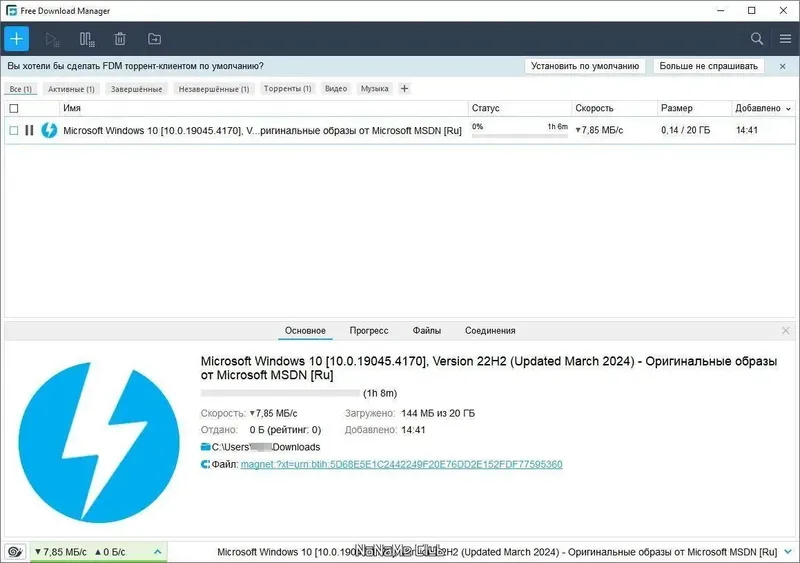Image resolution: width=800 pixels, height=563 pixels.
Task: Open the hamburger main menu
Action: [x=785, y=39]
